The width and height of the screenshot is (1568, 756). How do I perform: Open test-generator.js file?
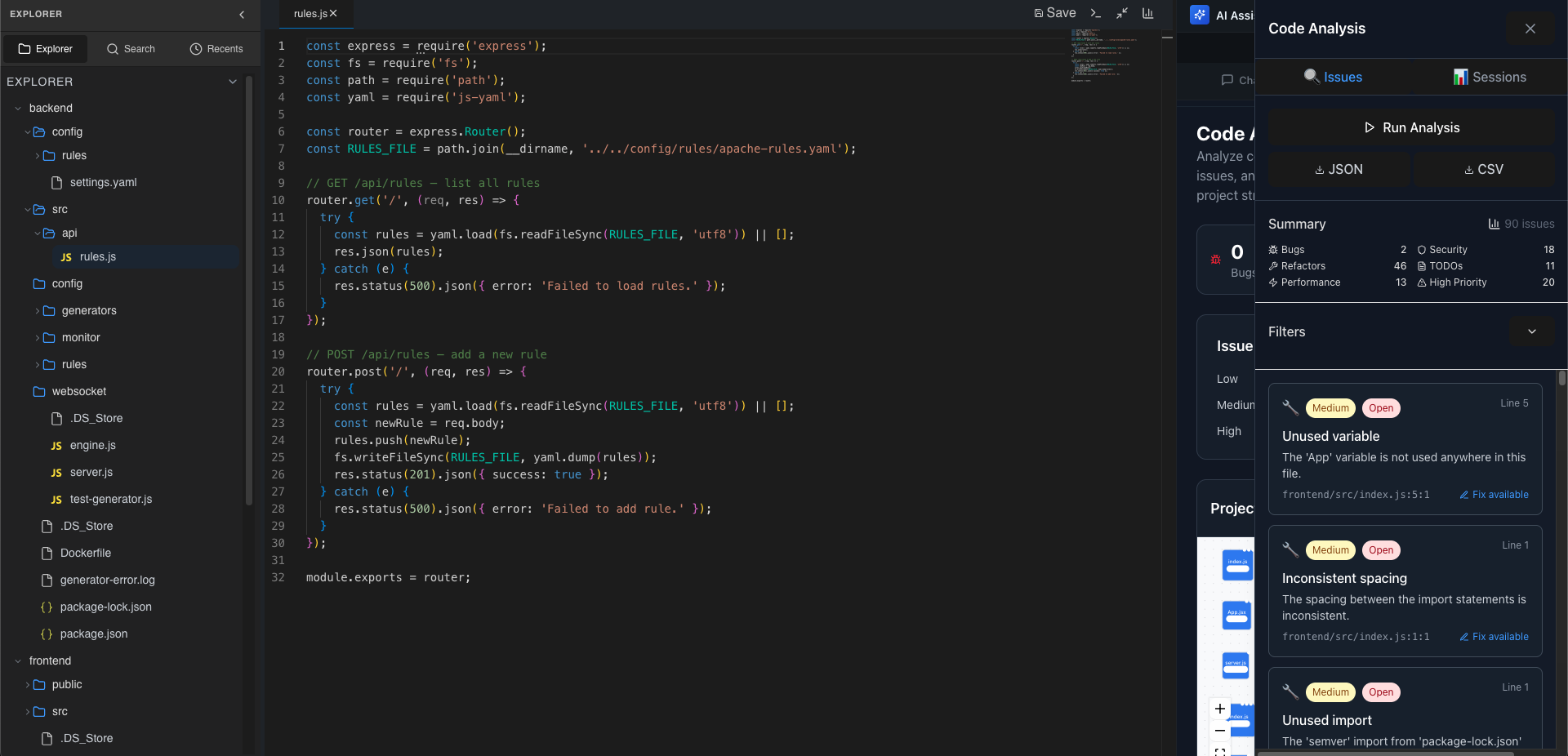pos(111,500)
